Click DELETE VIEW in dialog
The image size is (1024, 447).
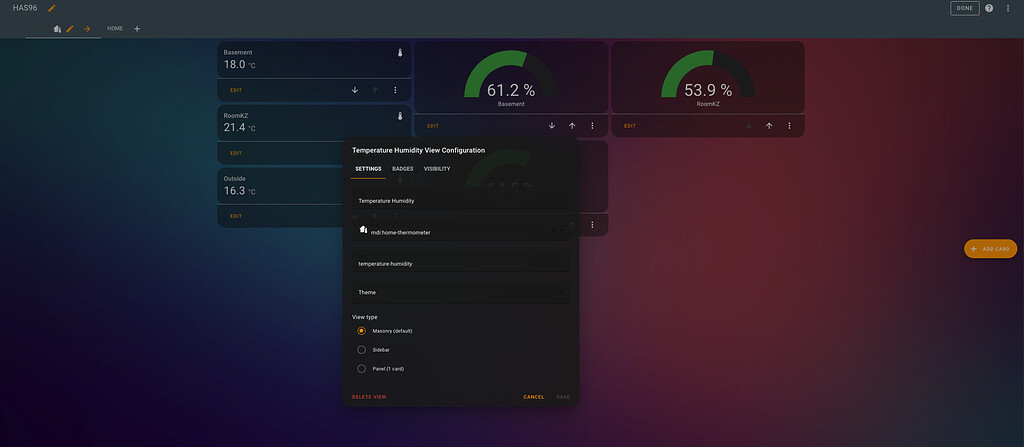pos(369,397)
